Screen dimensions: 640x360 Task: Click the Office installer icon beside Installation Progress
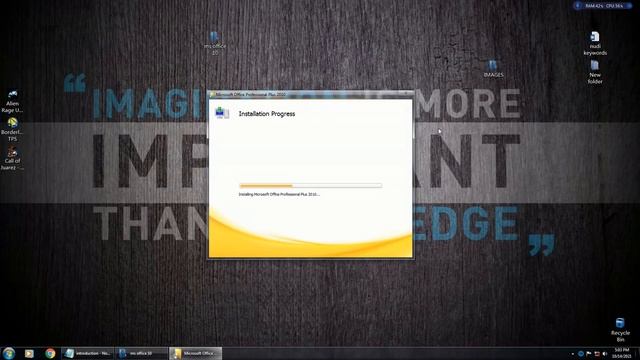(222, 113)
